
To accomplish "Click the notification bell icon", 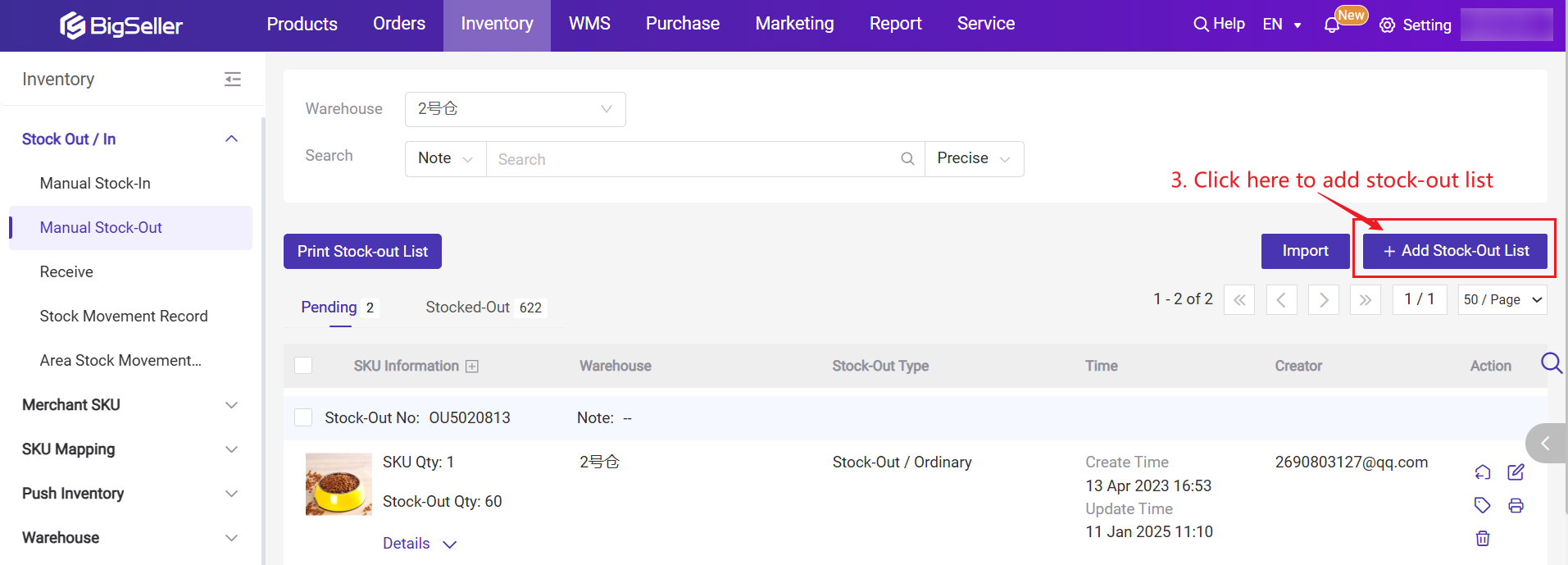I will click(x=1332, y=25).
